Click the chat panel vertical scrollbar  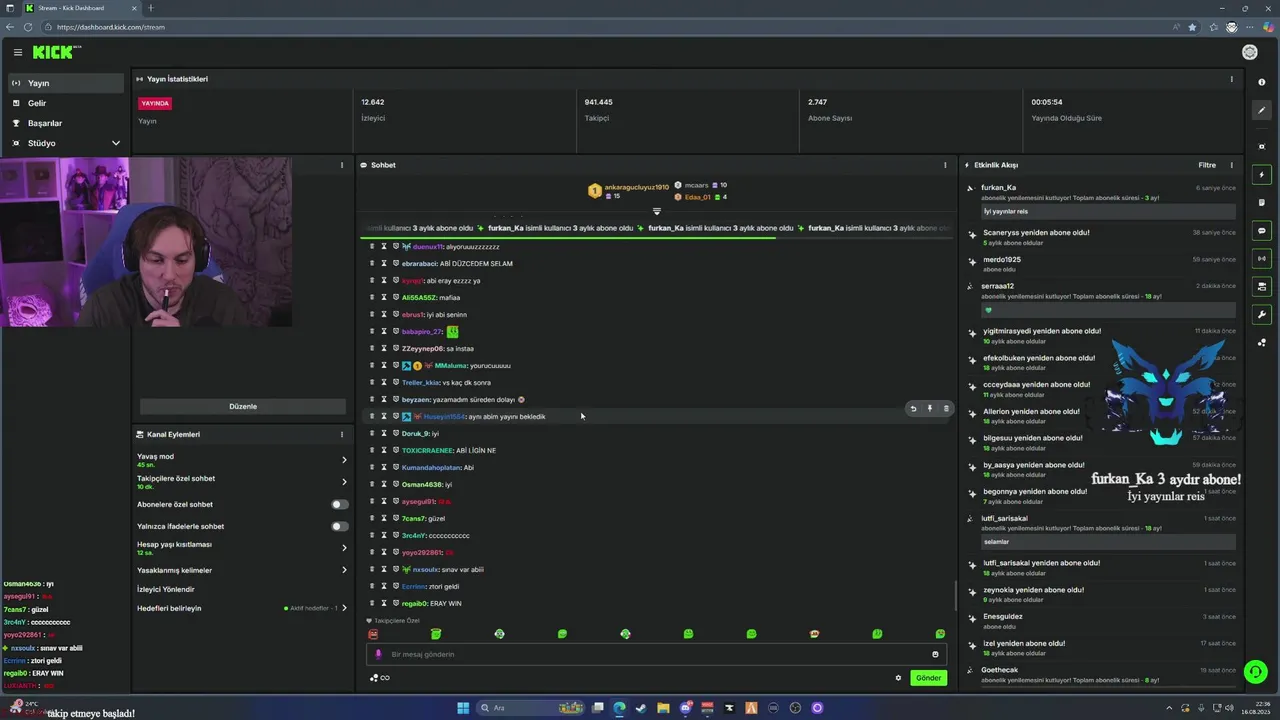pos(955,595)
